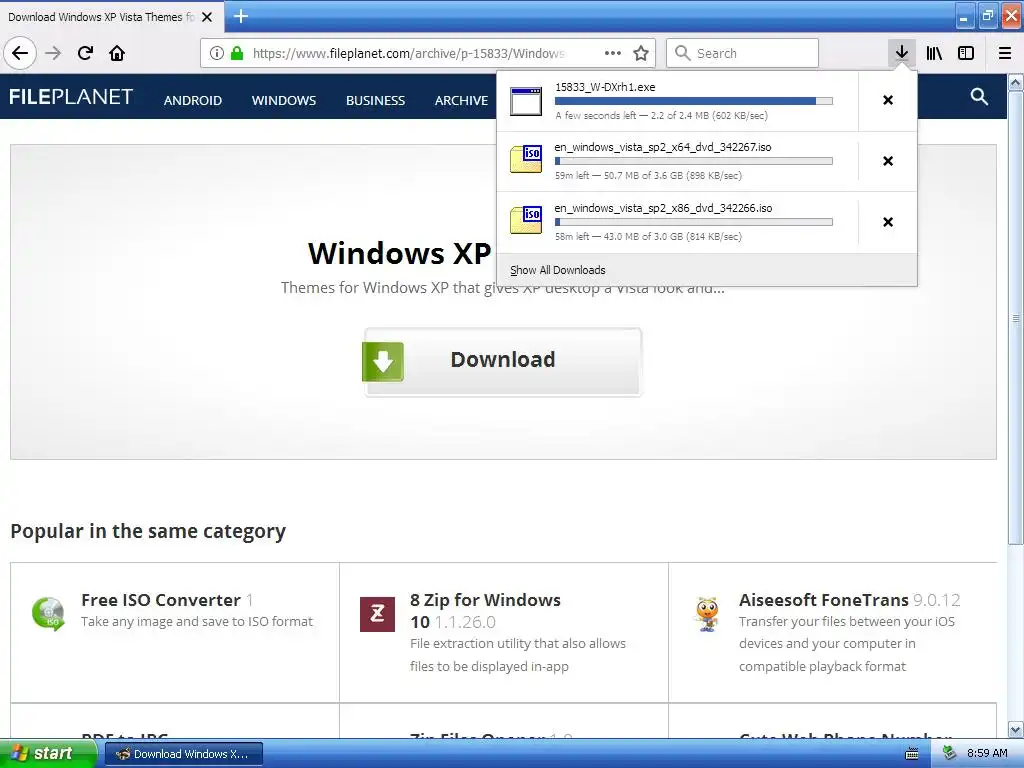Click the x86 ISO file icon
The height and width of the screenshot is (768, 1024).
tap(526, 220)
